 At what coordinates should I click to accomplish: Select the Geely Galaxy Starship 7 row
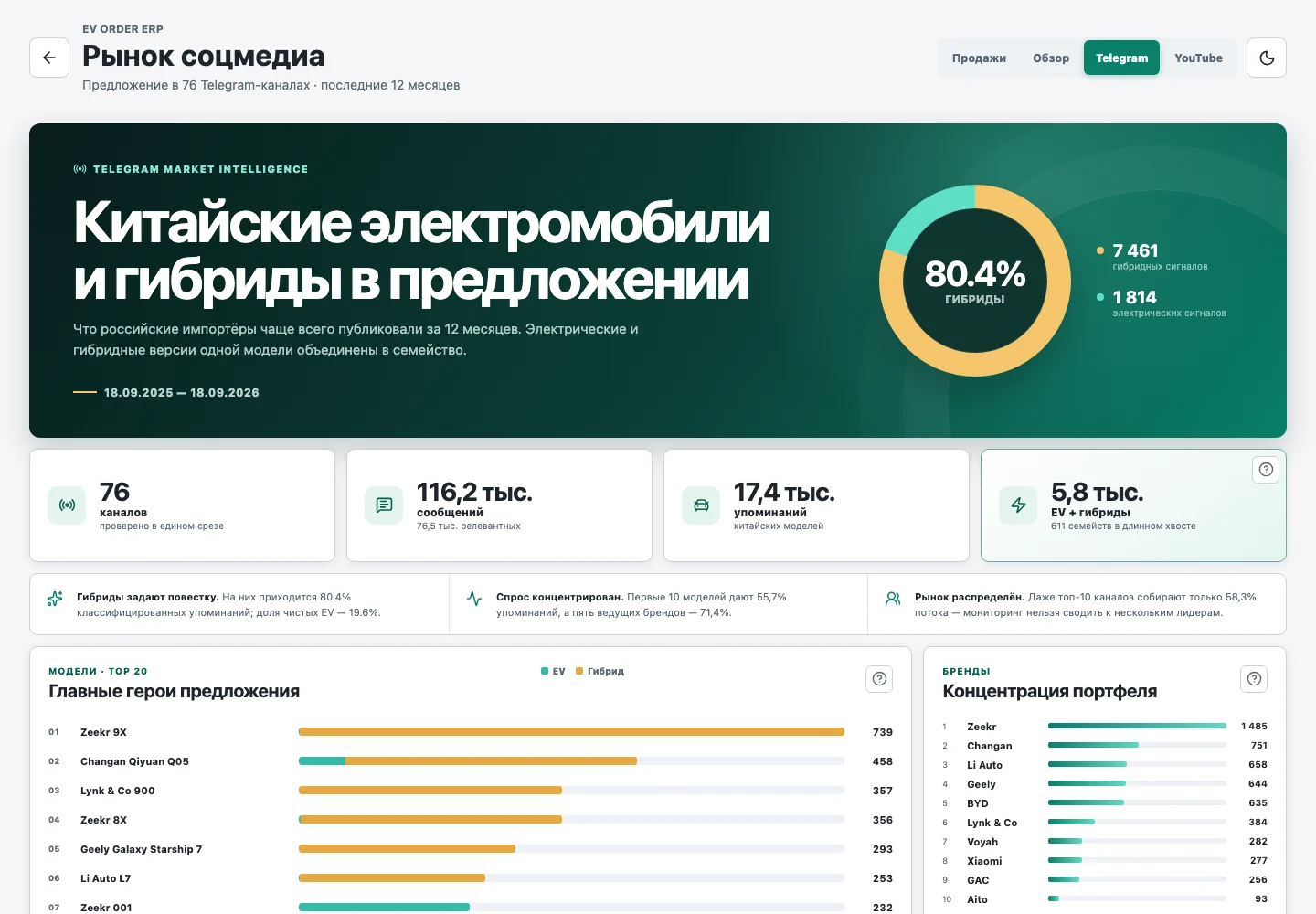pos(471,849)
